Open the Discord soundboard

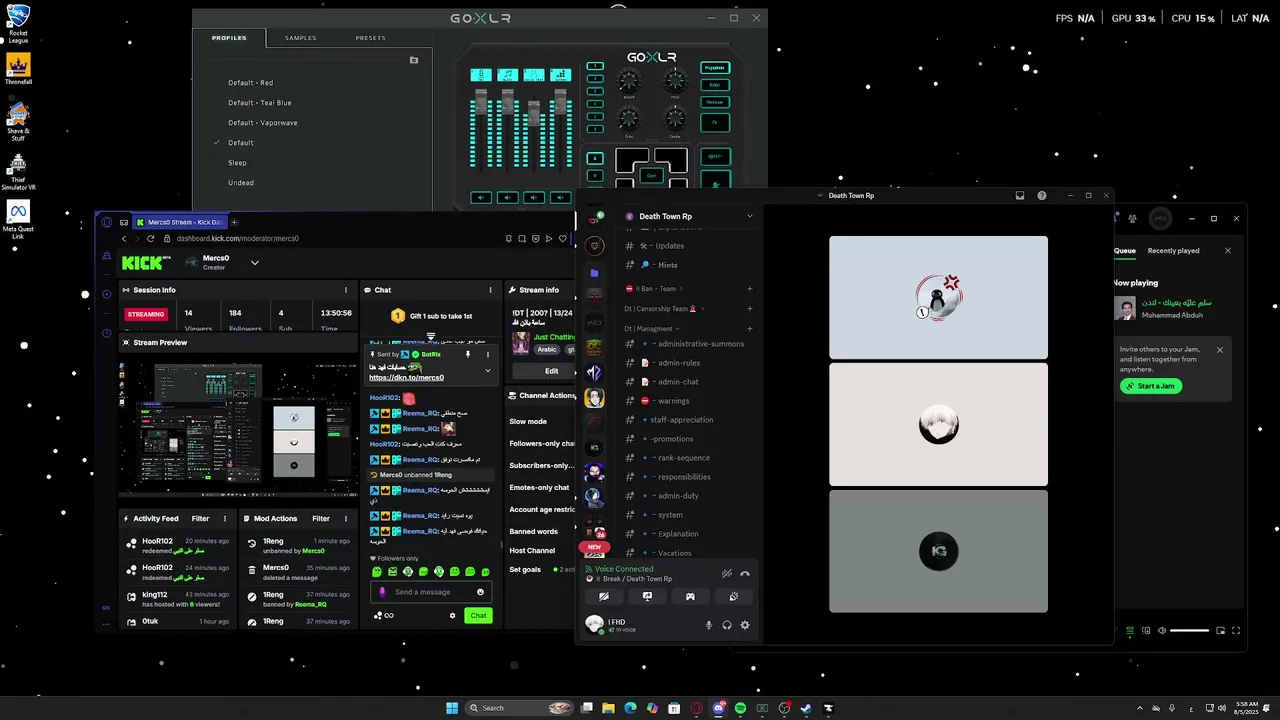734,596
